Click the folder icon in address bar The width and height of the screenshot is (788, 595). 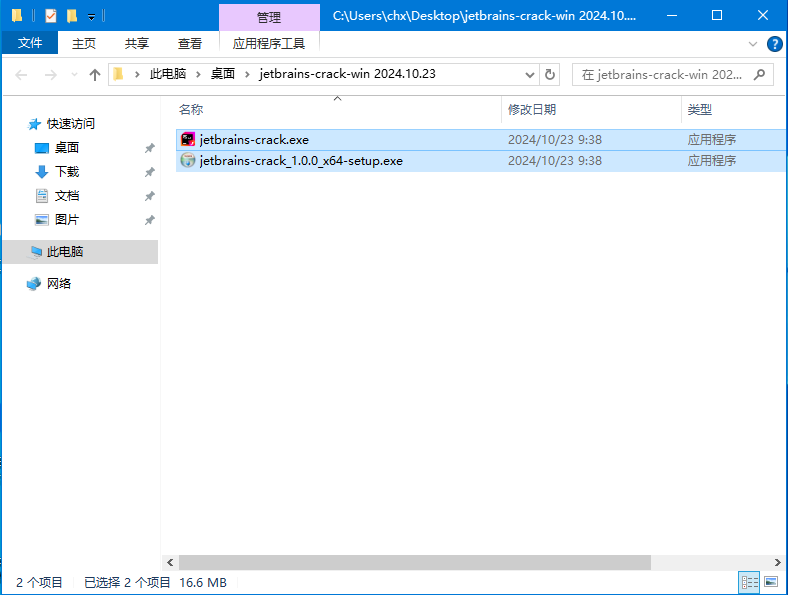point(119,74)
